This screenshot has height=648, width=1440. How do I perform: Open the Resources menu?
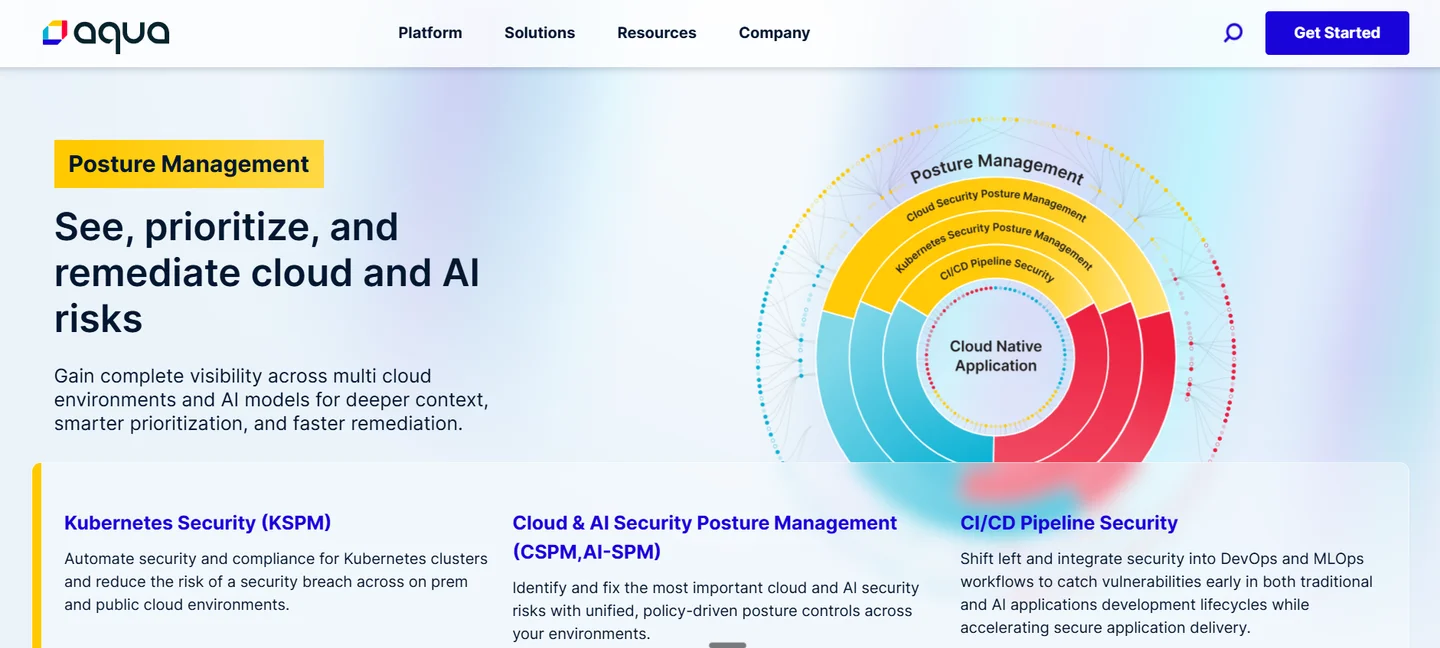coord(657,33)
